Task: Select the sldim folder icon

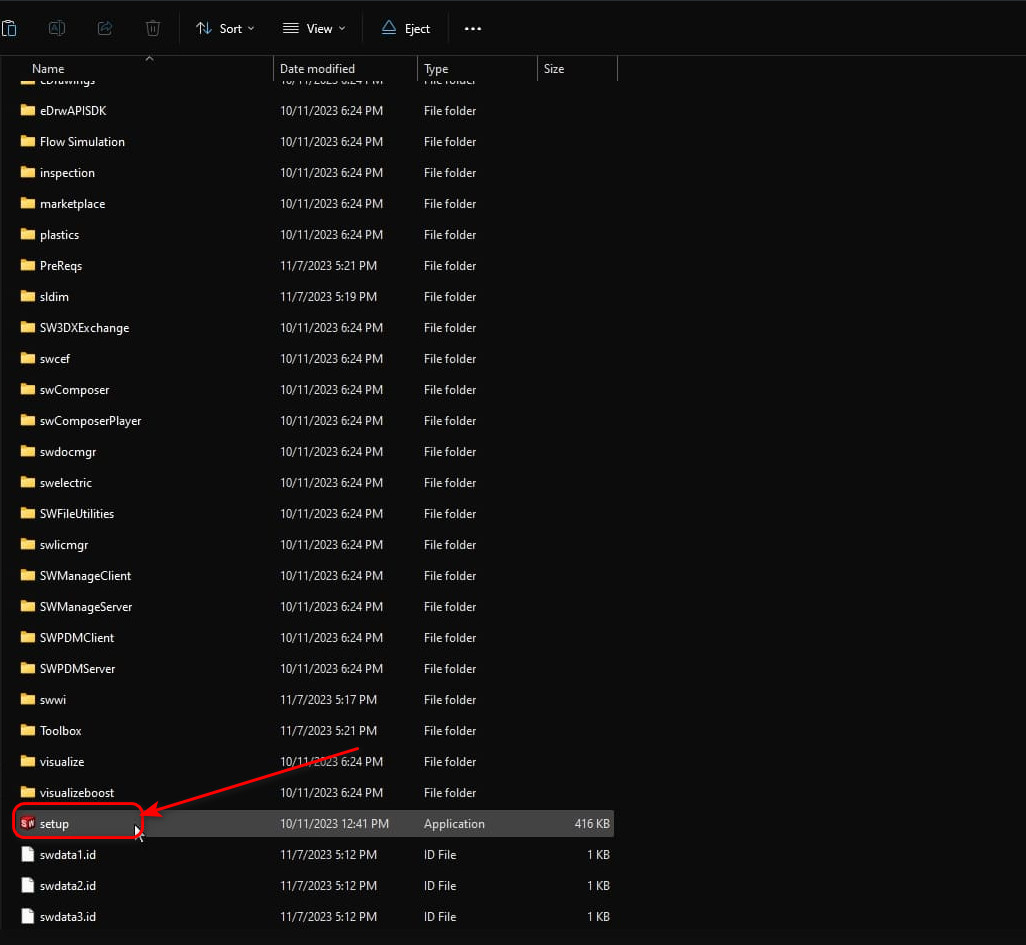Action: pos(27,296)
